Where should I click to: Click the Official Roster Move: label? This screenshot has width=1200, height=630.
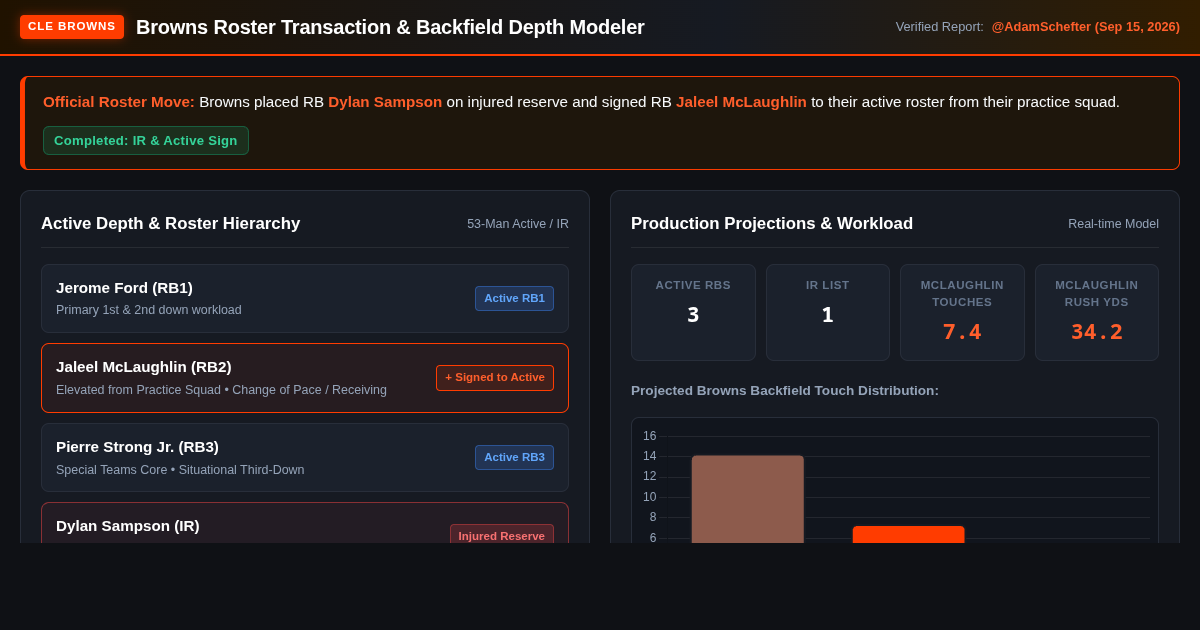point(119,102)
